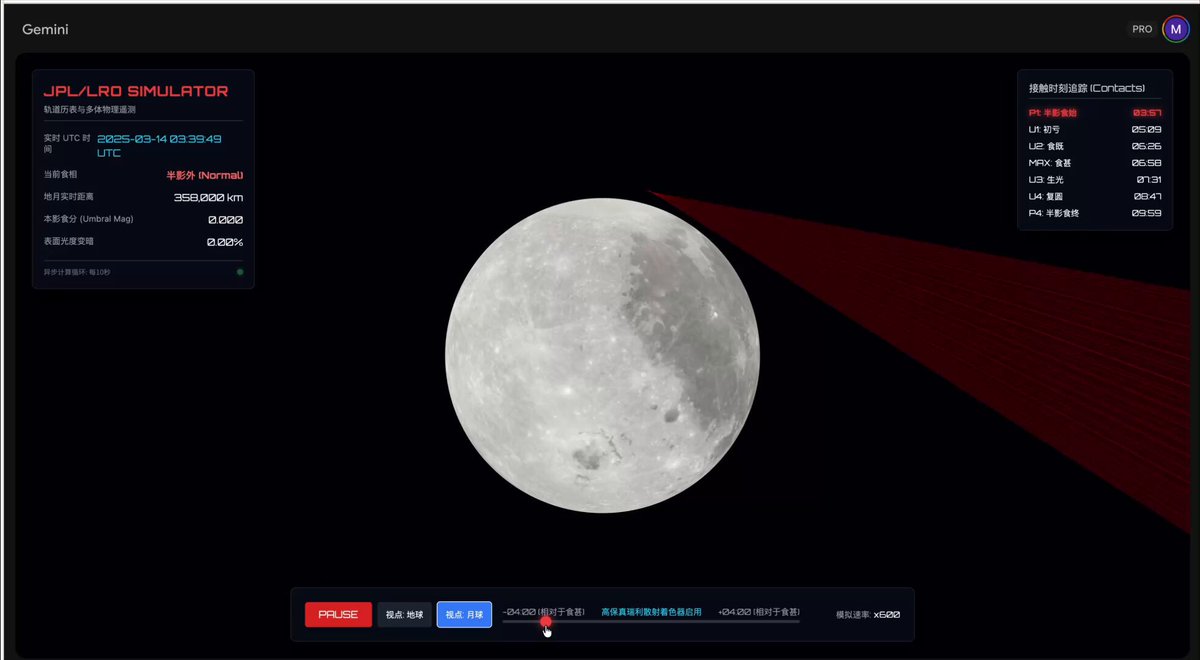Click the red timeline slider handle
Image resolution: width=1200 pixels, height=660 pixels.
click(546, 622)
